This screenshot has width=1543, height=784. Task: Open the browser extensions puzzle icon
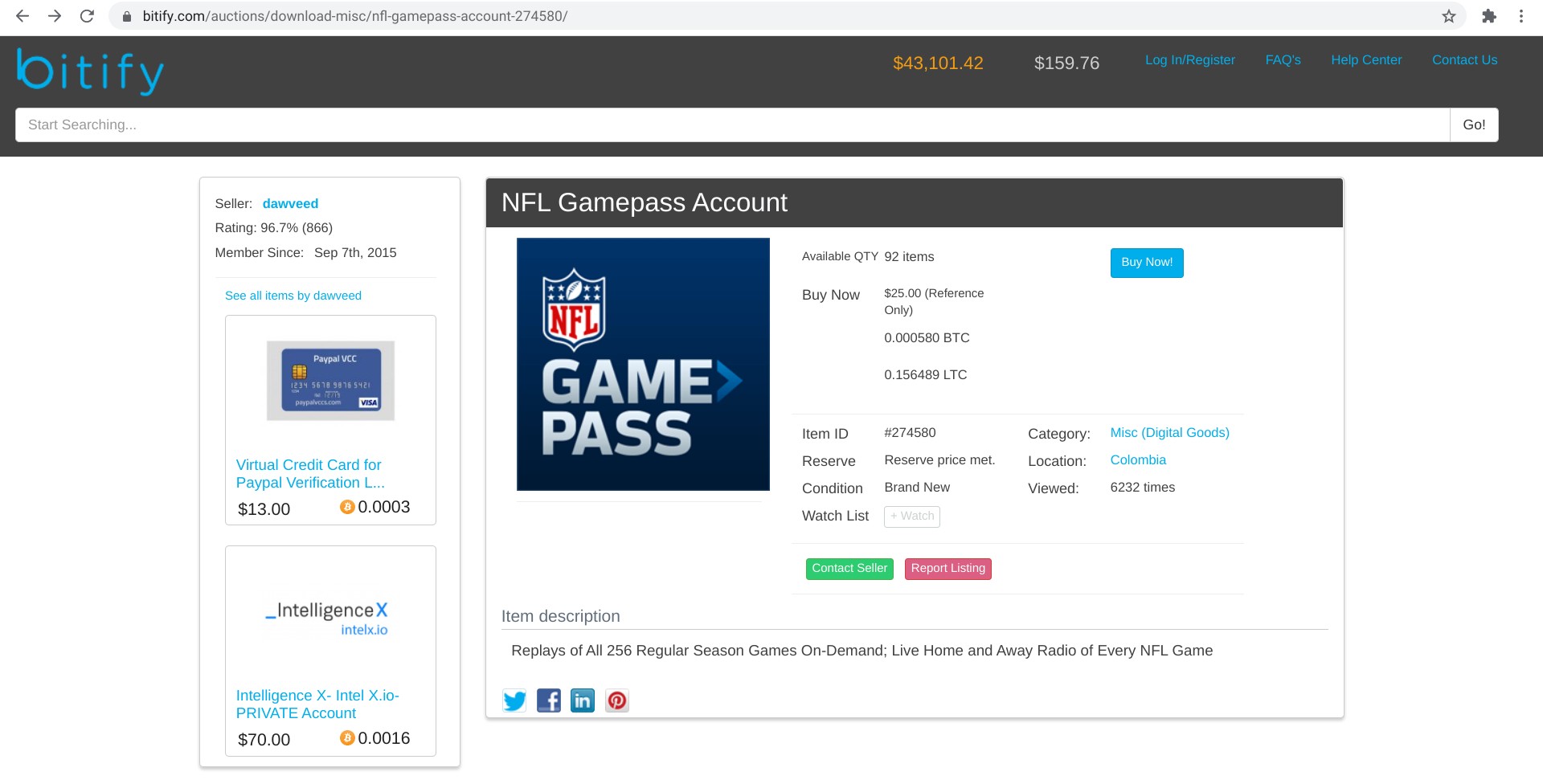[x=1489, y=16]
